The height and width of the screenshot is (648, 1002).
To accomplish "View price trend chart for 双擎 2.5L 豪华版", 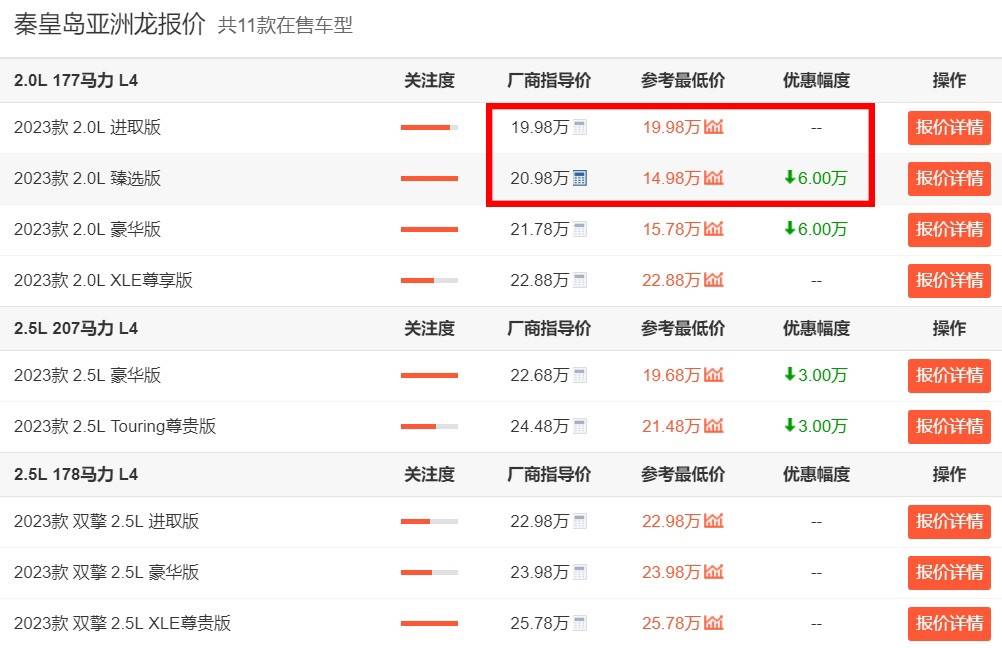I will [714, 571].
